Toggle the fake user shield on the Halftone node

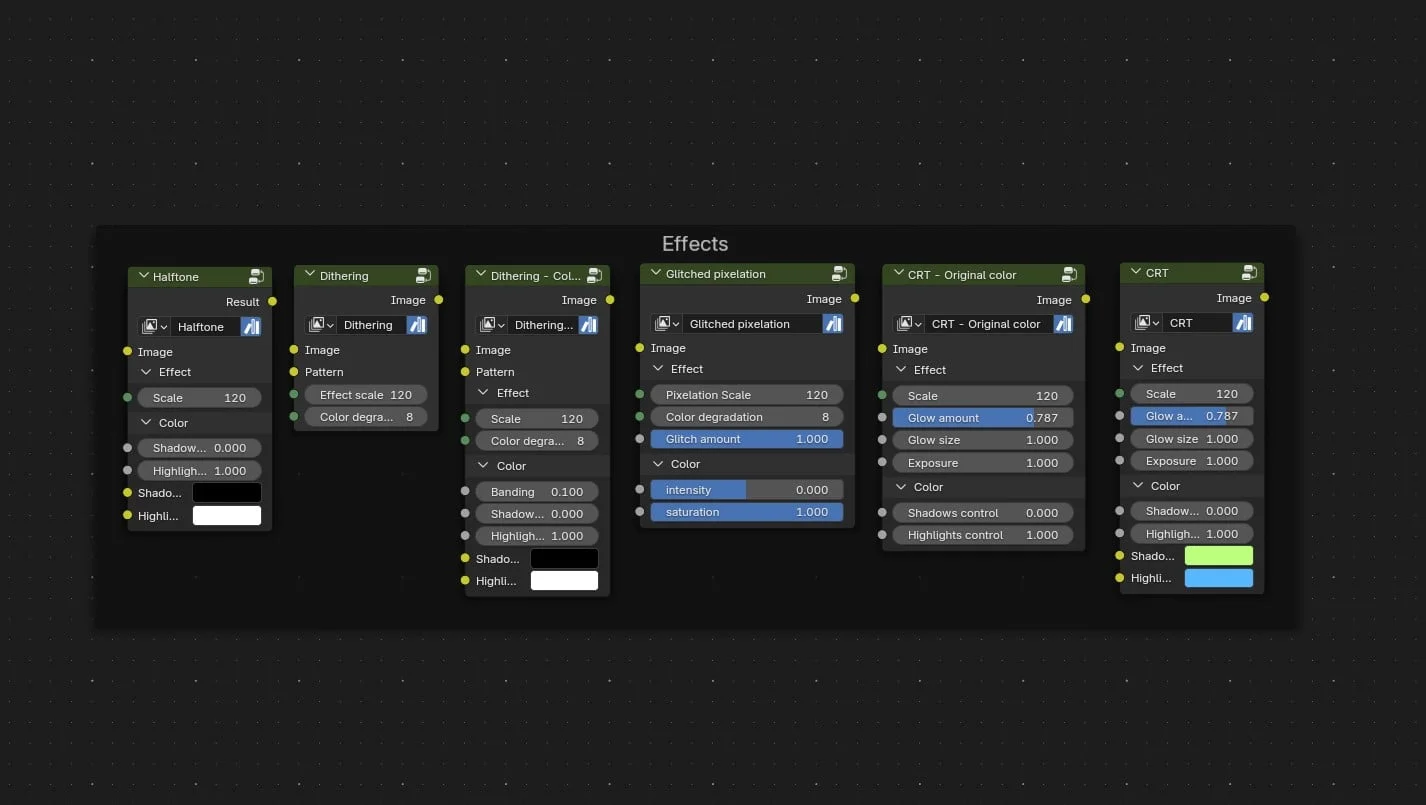pyautogui.click(x=251, y=326)
